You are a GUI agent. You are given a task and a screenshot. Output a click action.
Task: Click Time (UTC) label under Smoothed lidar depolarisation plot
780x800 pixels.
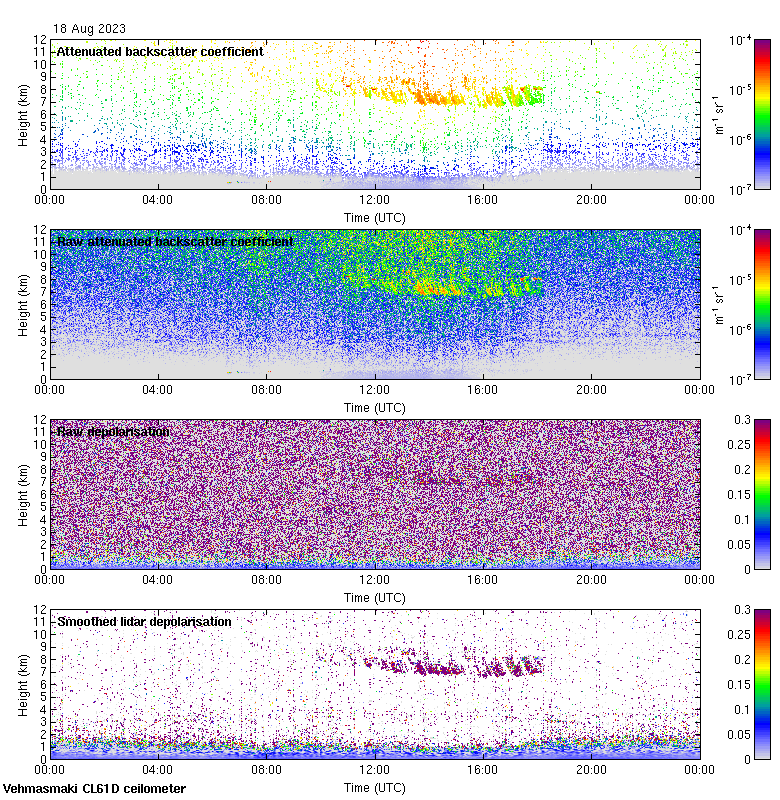(x=375, y=788)
